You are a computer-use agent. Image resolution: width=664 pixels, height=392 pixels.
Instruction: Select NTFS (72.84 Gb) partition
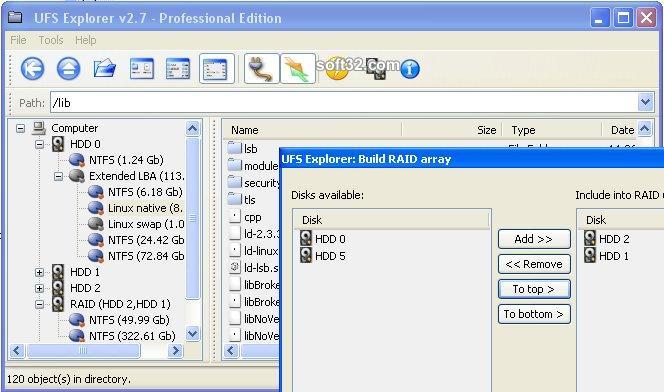tap(146, 257)
